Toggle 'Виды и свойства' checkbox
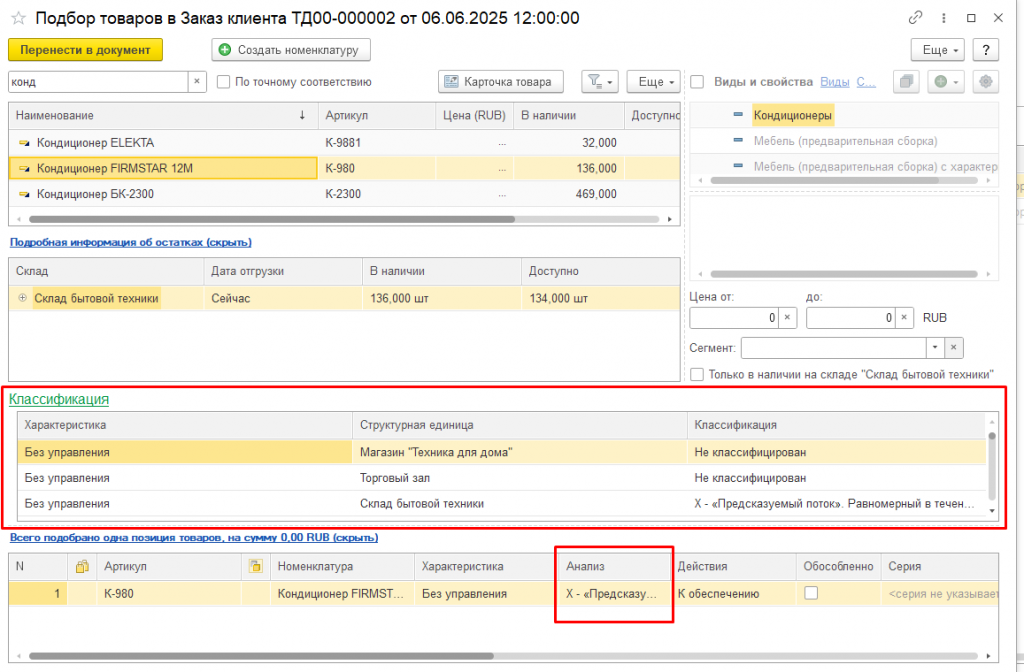Viewport: 1024px width, 672px height. [698, 82]
